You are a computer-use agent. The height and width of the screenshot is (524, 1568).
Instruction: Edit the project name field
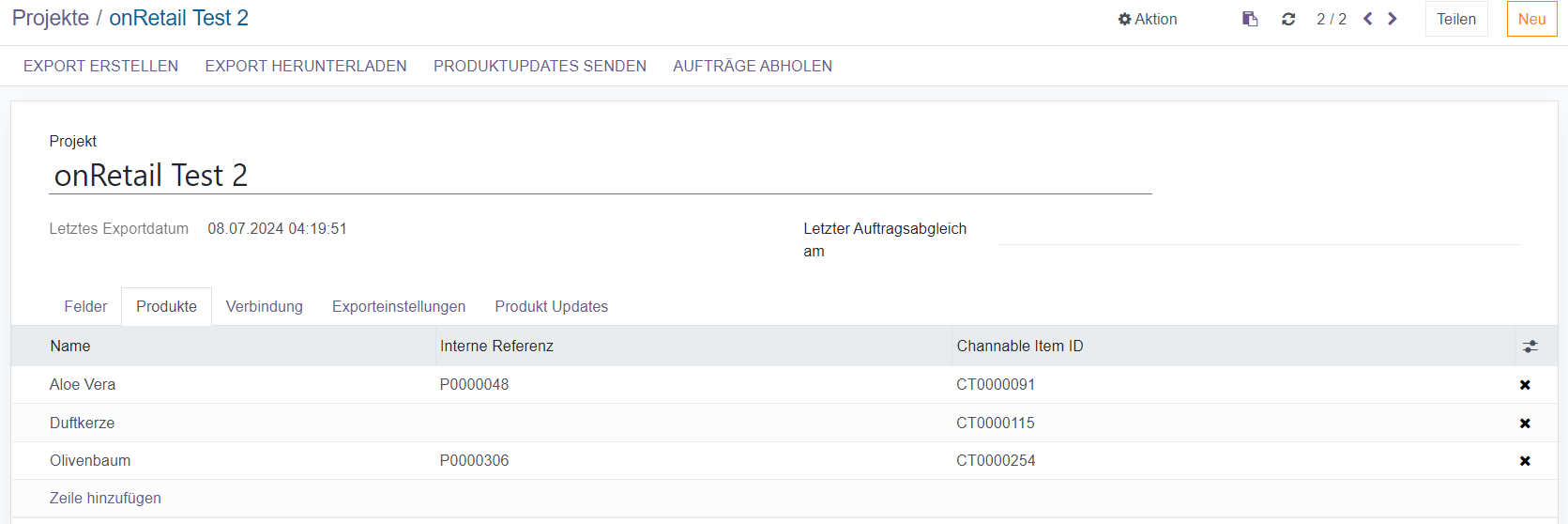pos(600,176)
